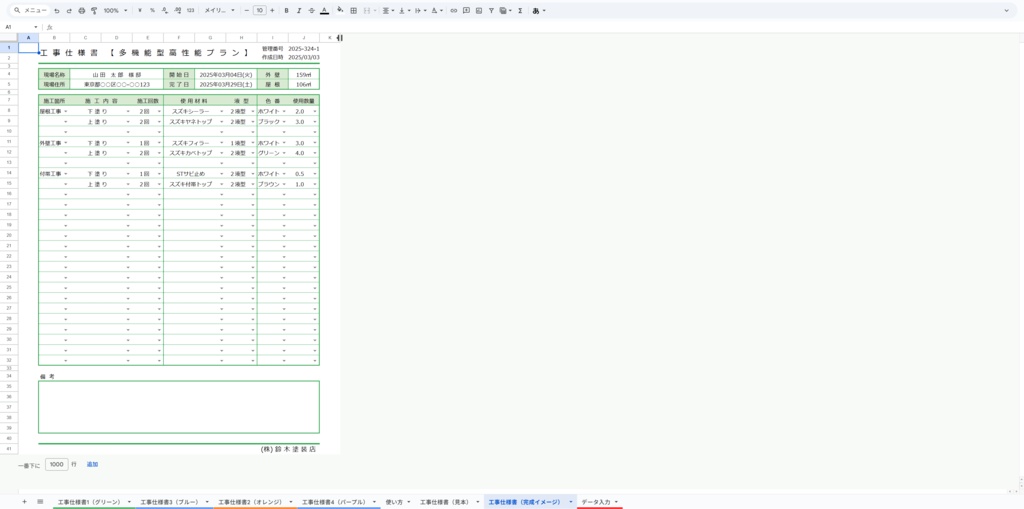Open text wrapping options
This screenshot has width=1024, height=509.
pyautogui.click(x=420, y=10)
